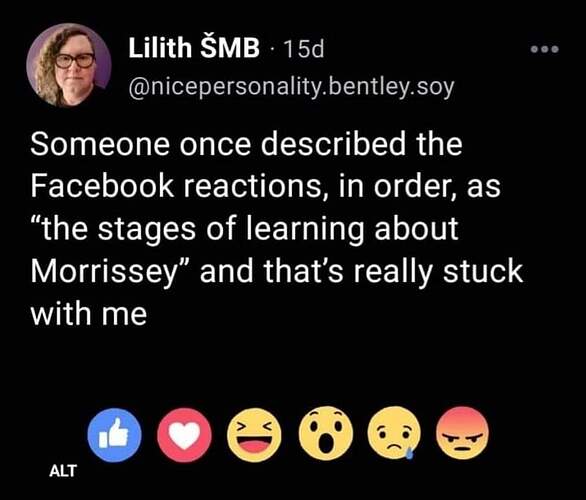Screen dimensions: 586x500
Task: Open the attached reactions image
Action: point(288,434)
